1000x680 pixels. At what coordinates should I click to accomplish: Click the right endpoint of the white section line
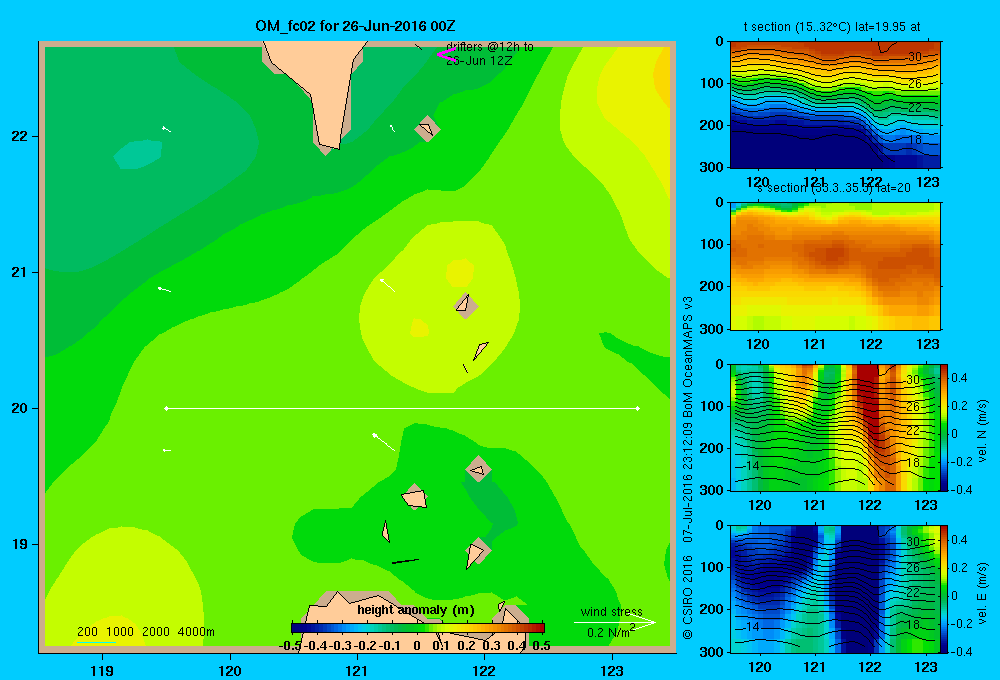click(x=638, y=408)
